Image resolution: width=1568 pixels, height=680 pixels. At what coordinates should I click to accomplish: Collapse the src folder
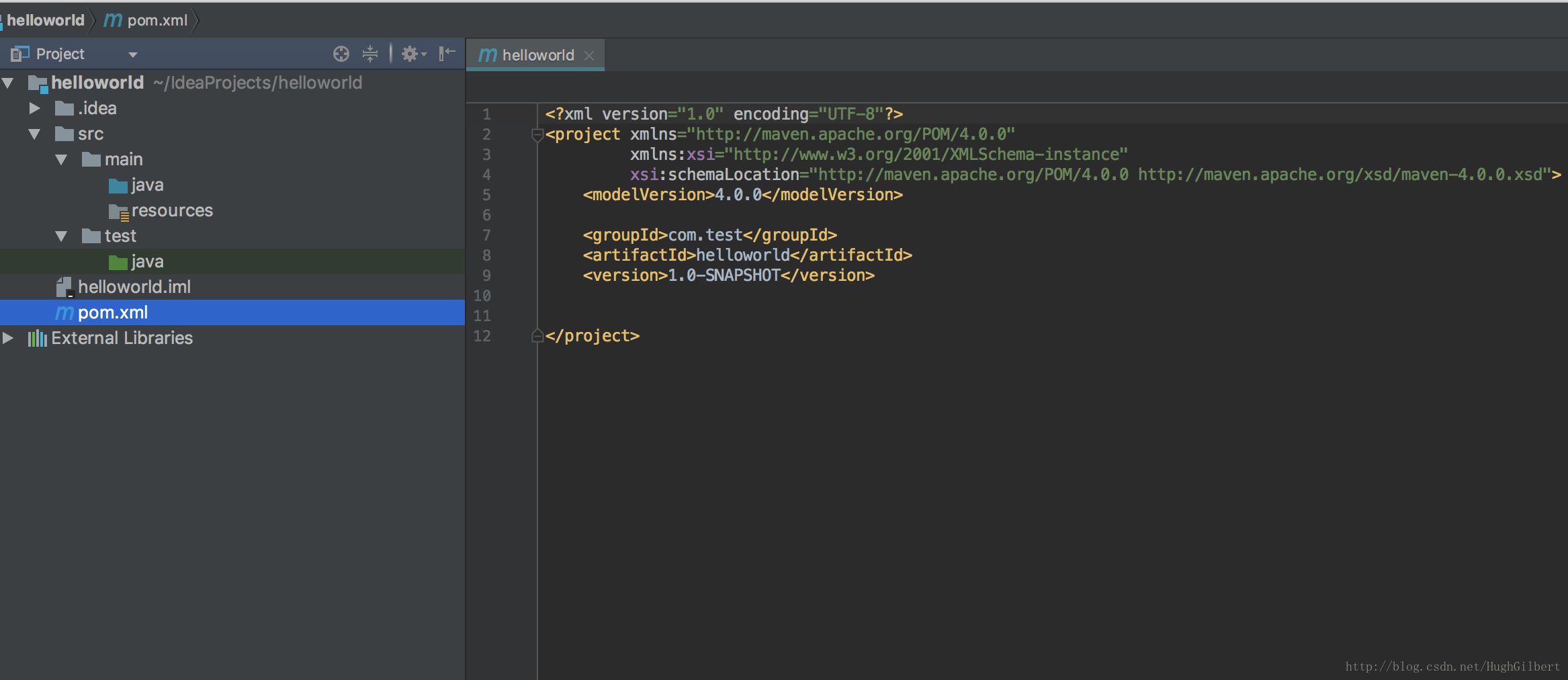35,134
